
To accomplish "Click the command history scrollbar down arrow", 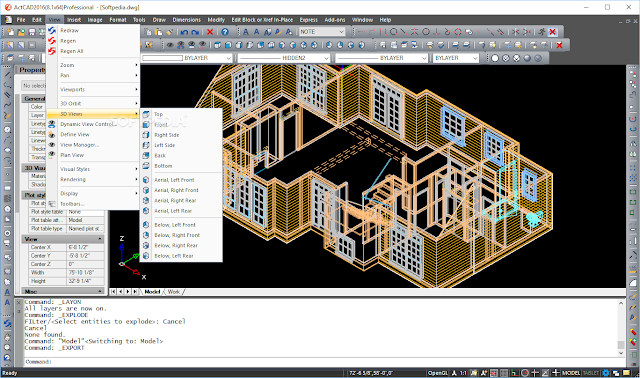I will 621,353.
